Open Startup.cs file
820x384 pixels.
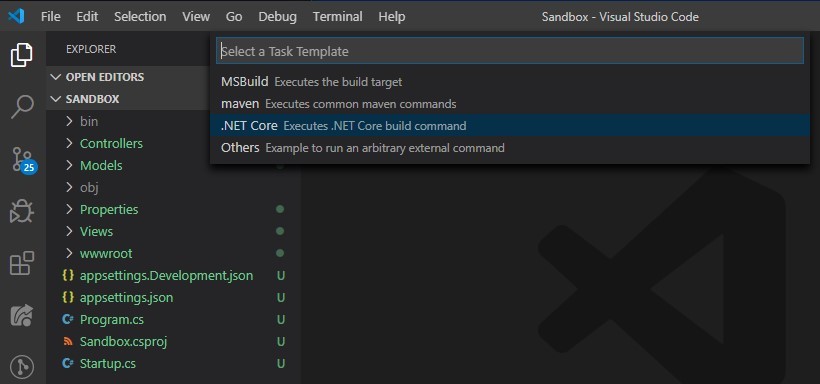pyautogui.click(x=108, y=363)
